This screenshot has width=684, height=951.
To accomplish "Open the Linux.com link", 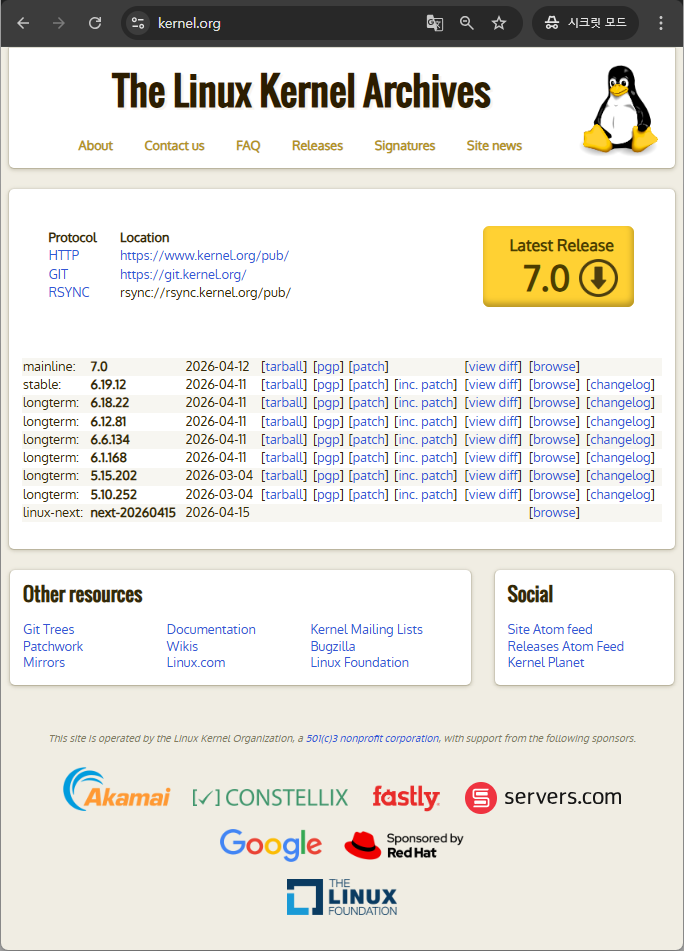I will 196,662.
